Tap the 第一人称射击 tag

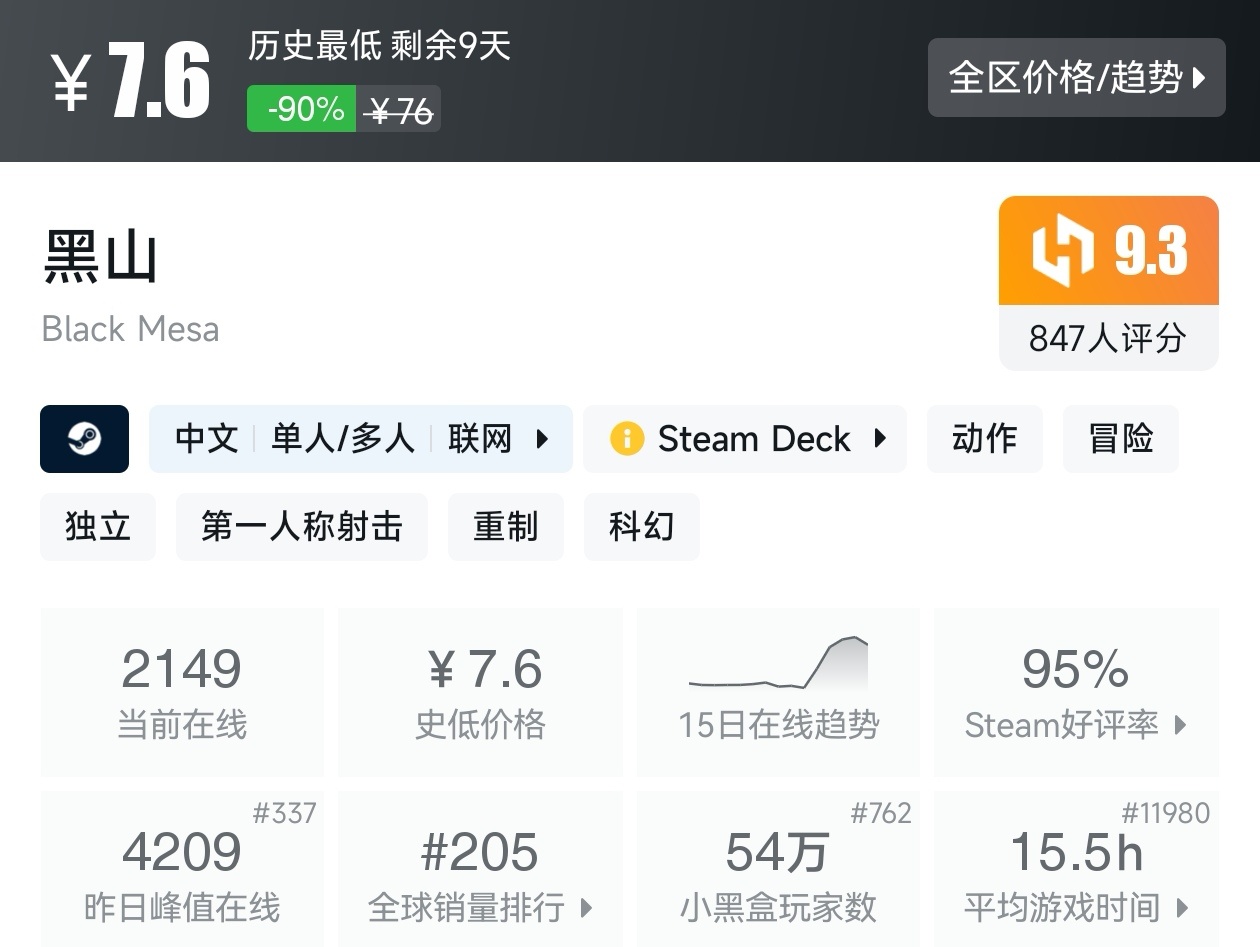tap(301, 526)
